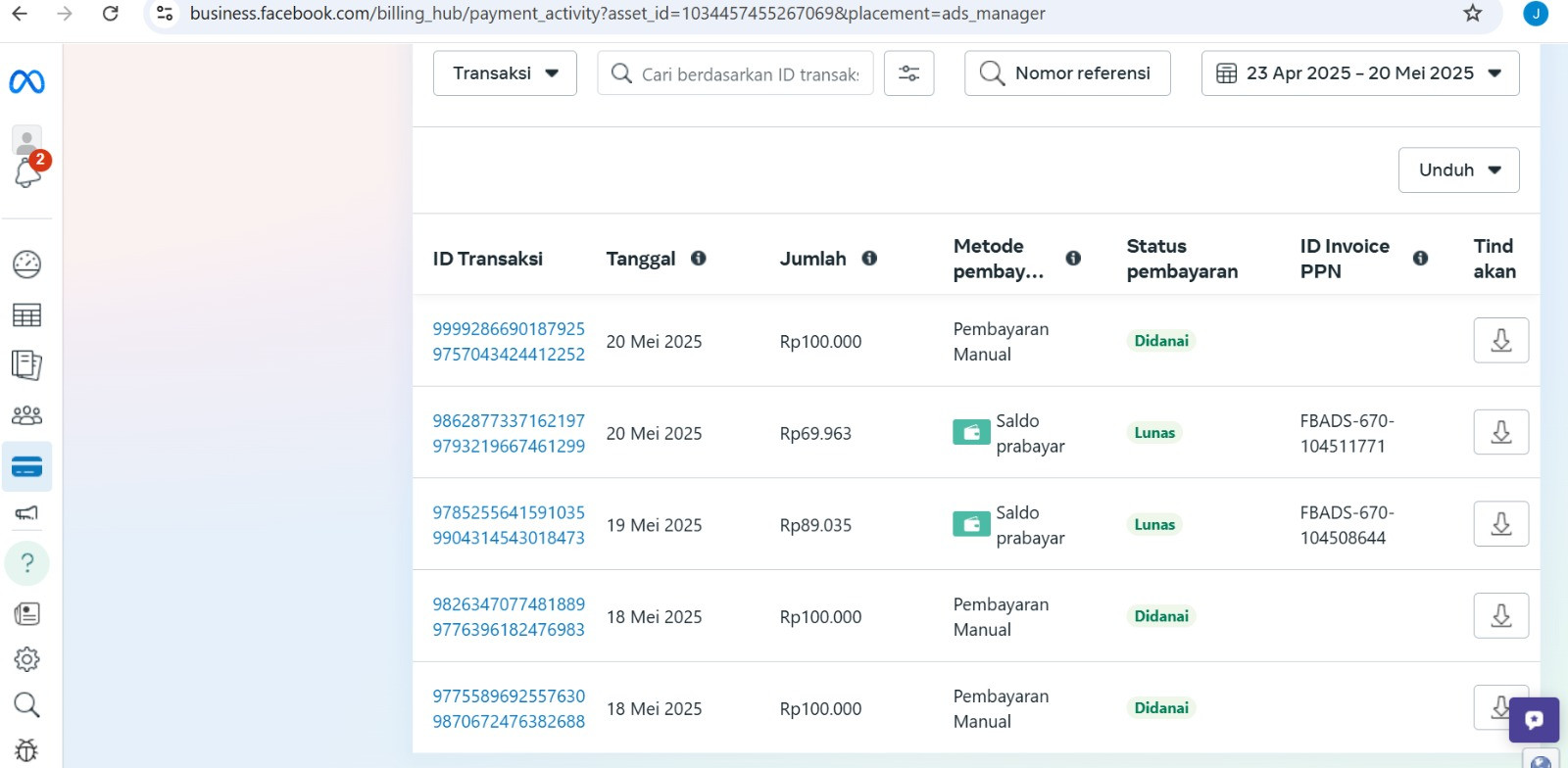This screenshot has width=1568, height=768.
Task: Open the notifications bell
Action: click(x=26, y=174)
